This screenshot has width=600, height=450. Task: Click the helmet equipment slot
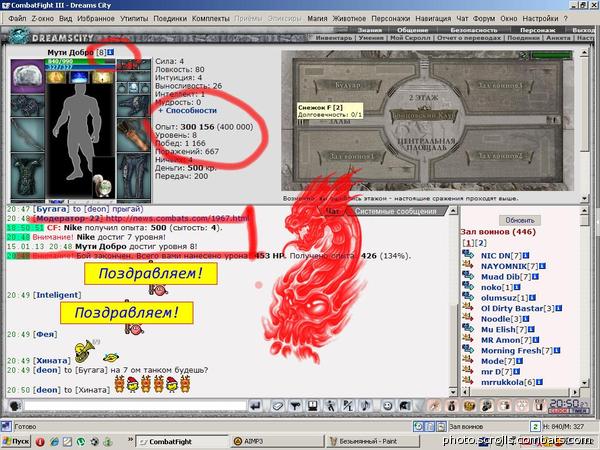27,77
